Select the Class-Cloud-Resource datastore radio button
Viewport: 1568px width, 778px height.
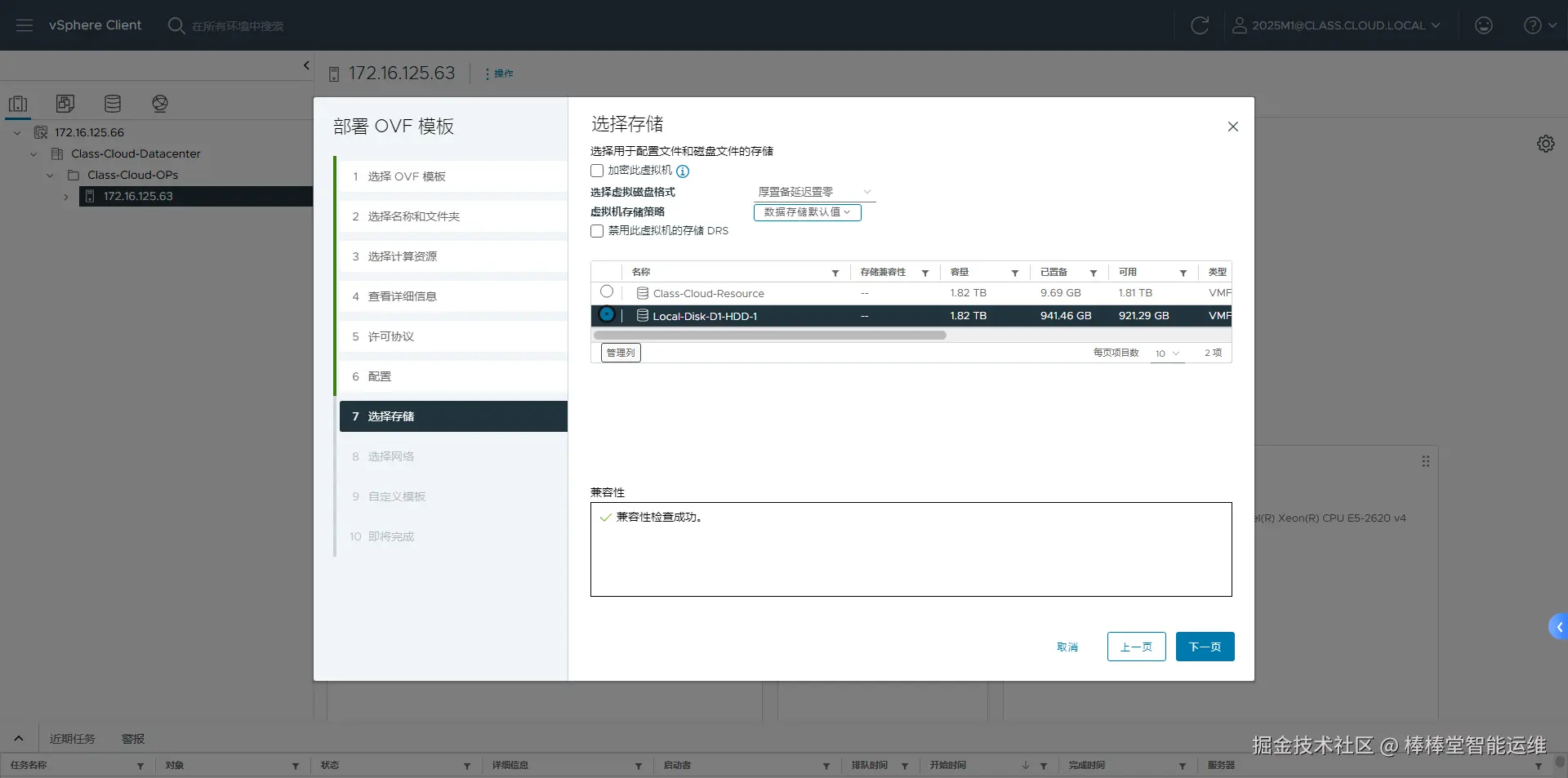607,291
